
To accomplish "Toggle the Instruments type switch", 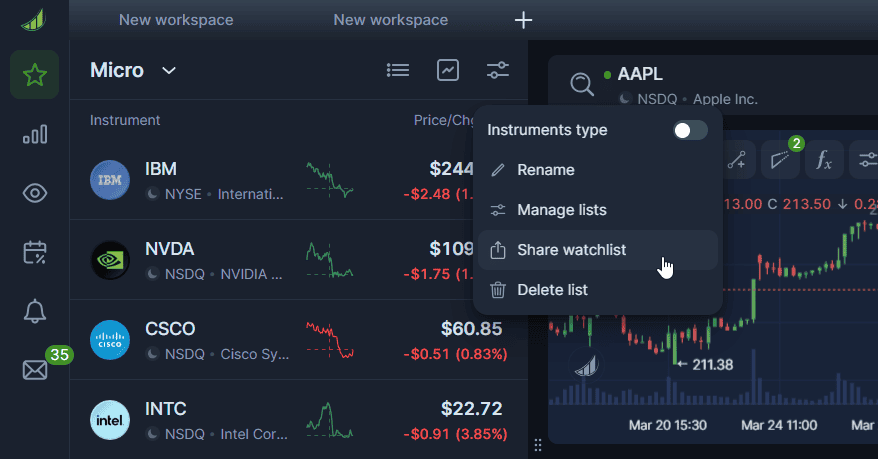I will (x=690, y=130).
